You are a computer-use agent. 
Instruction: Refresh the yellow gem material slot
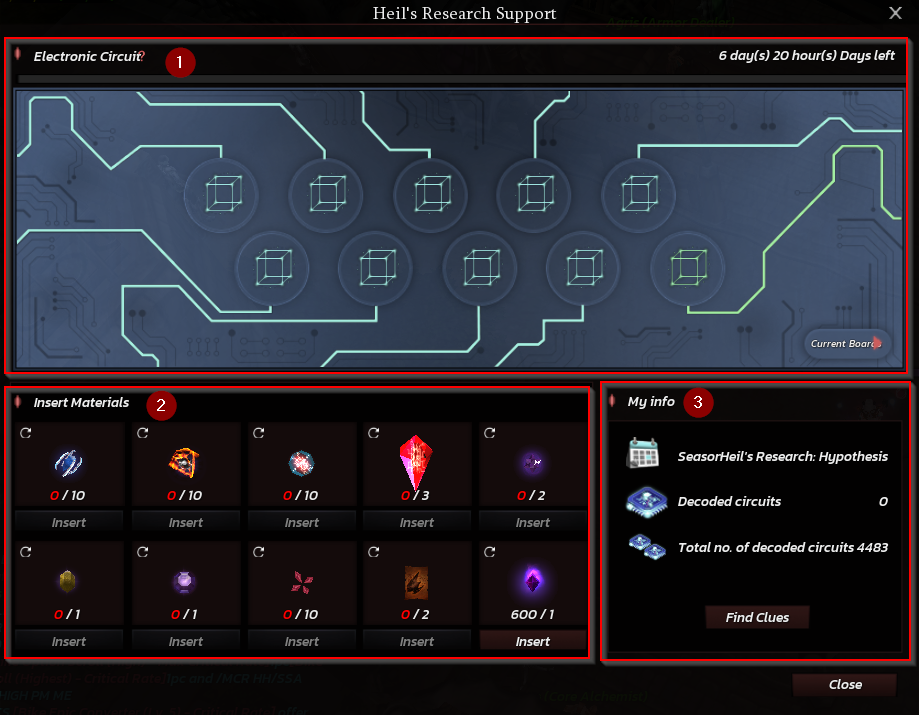coord(26,552)
